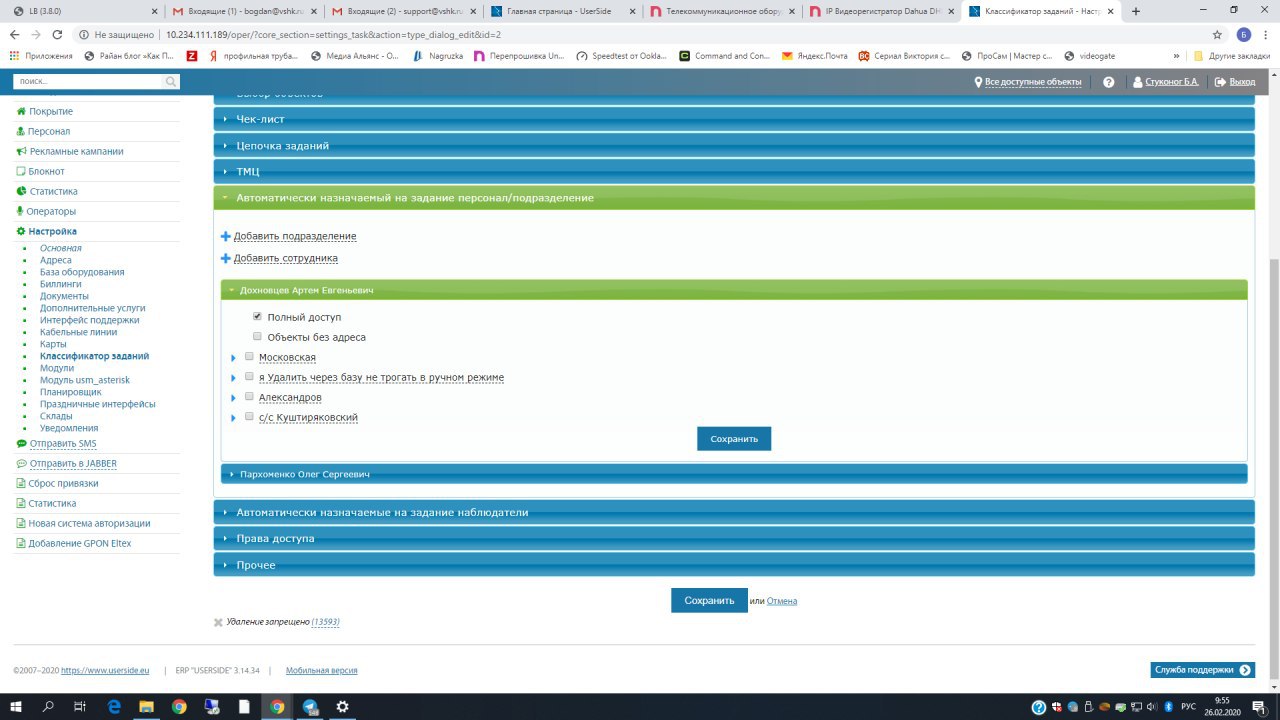This screenshot has height=720, width=1280.
Task: Expand the ТМЦ section
Action: [734, 171]
